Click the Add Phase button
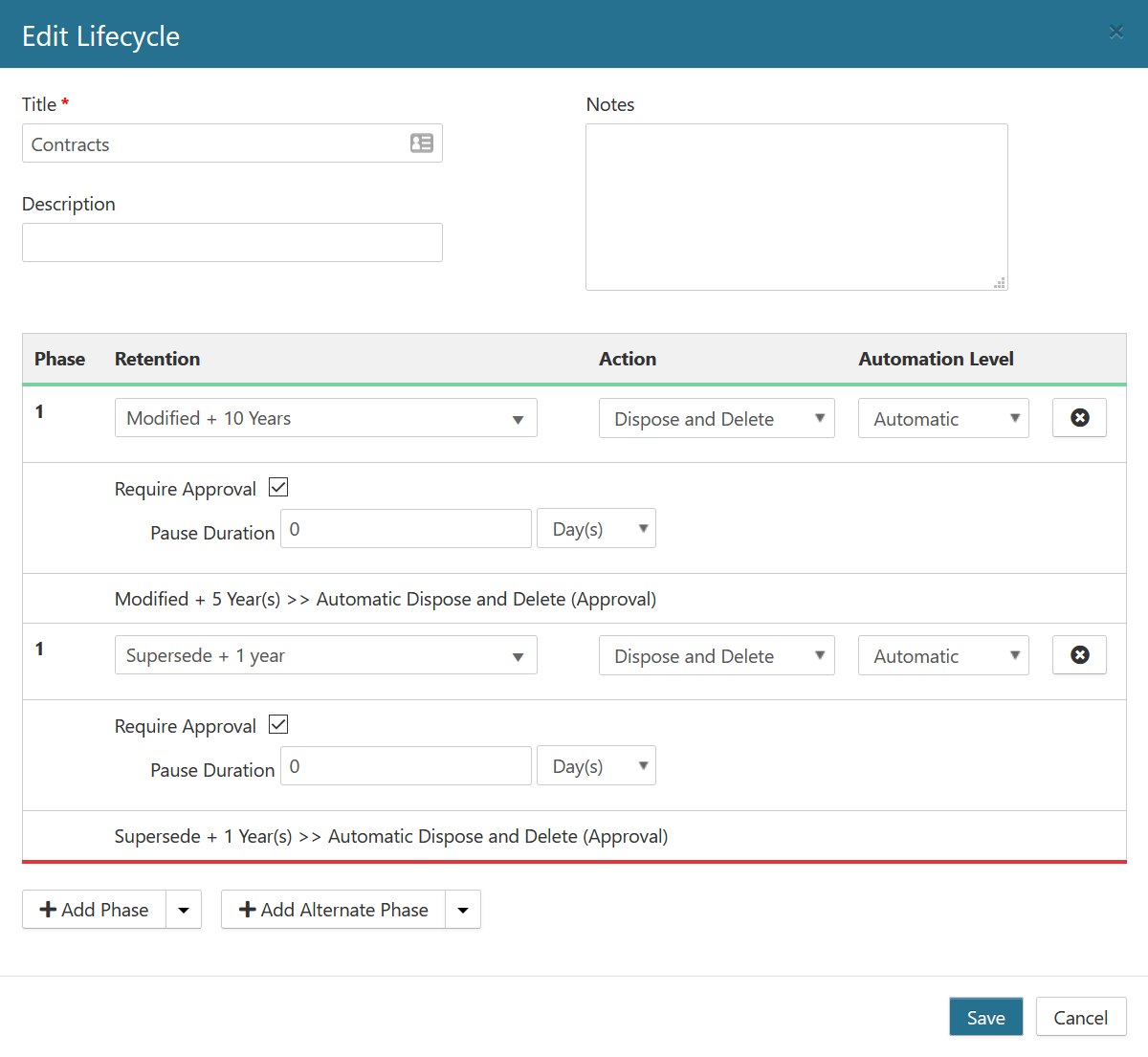Screen dimensions: 1148x1057 (x=95, y=910)
